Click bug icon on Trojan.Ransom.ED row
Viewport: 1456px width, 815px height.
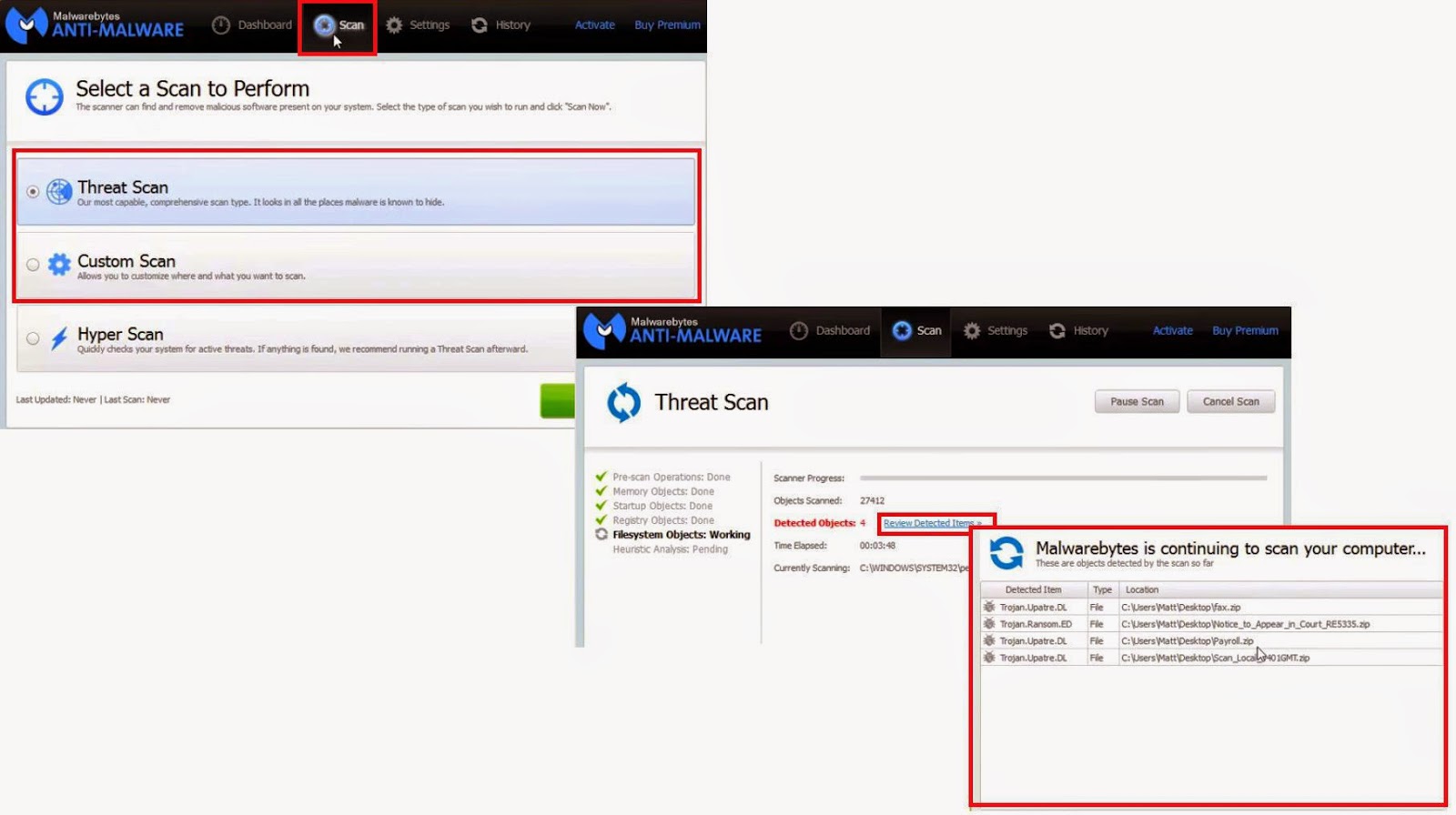[x=989, y=624]
